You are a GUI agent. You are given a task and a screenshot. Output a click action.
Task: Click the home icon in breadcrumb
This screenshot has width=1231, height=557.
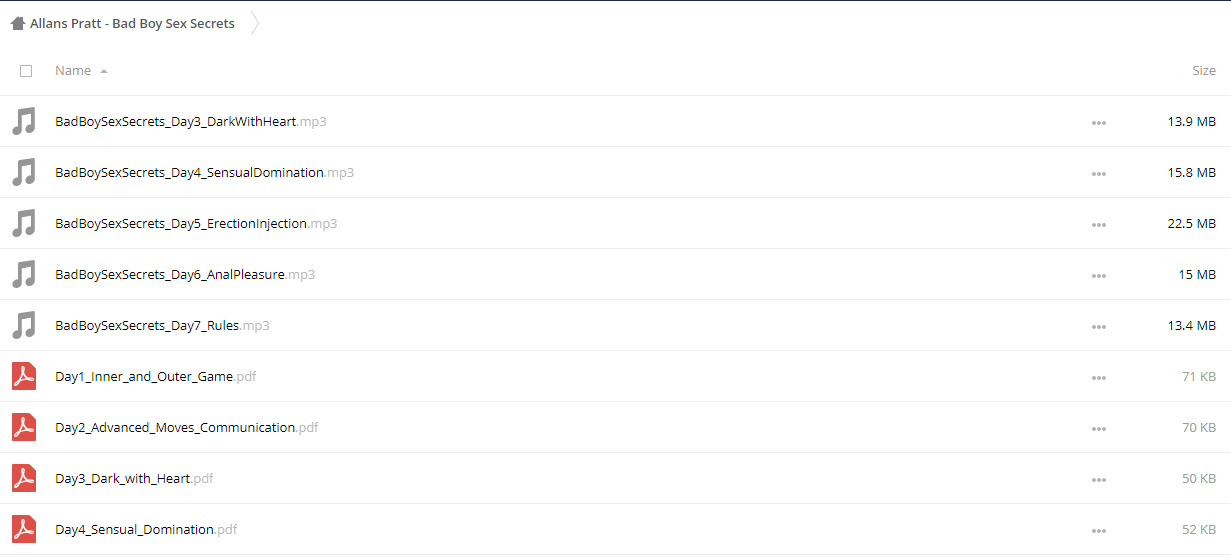(18, 23)
